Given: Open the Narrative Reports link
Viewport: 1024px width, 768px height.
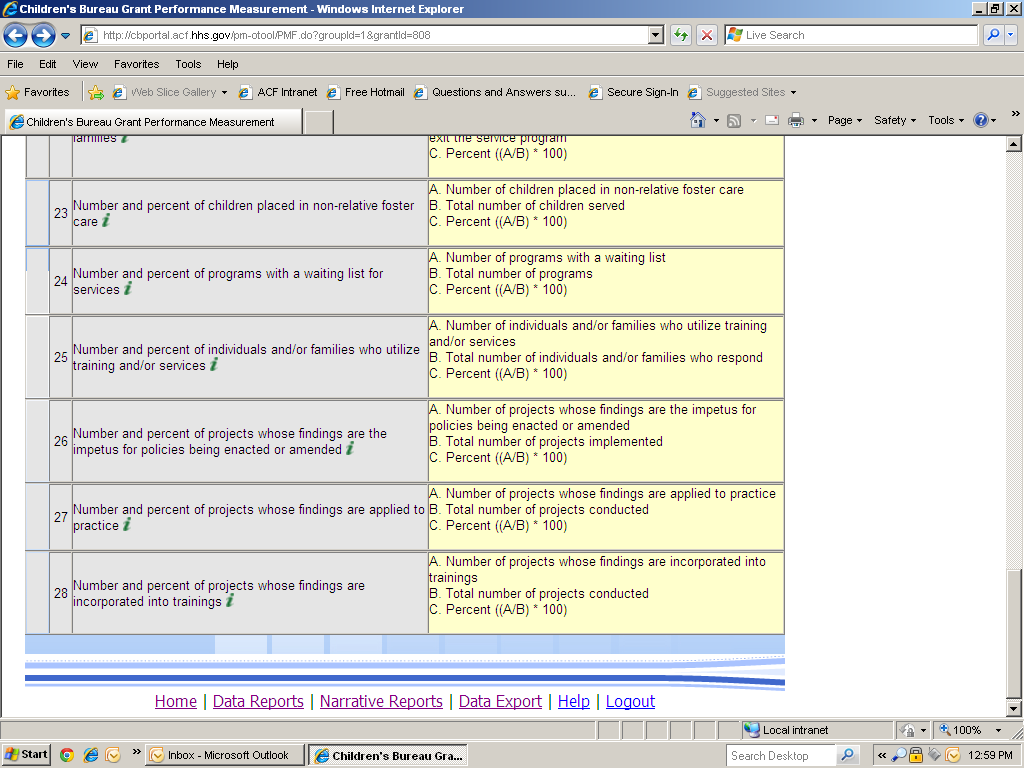Looking at the screenshot, I should (381, 701).
